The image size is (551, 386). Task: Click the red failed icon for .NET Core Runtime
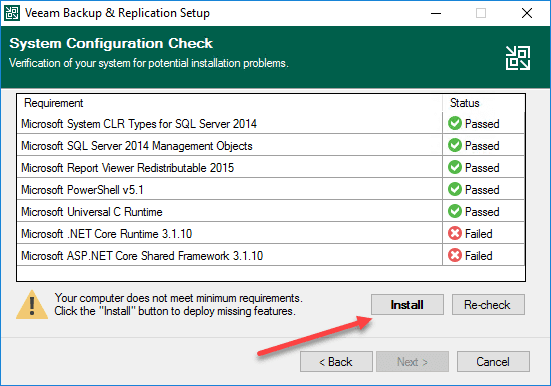455,233
